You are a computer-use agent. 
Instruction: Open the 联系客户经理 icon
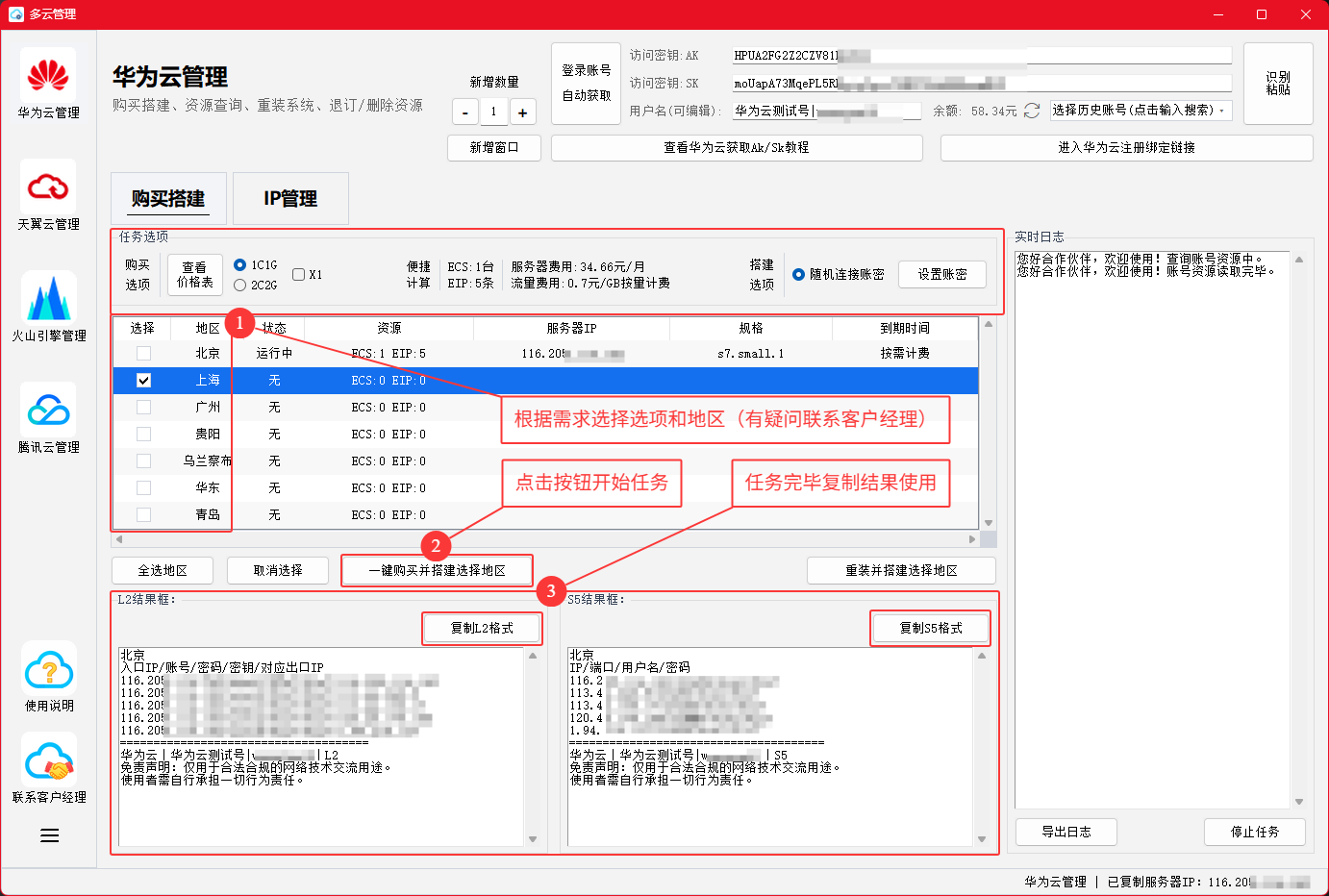[49, 769]
